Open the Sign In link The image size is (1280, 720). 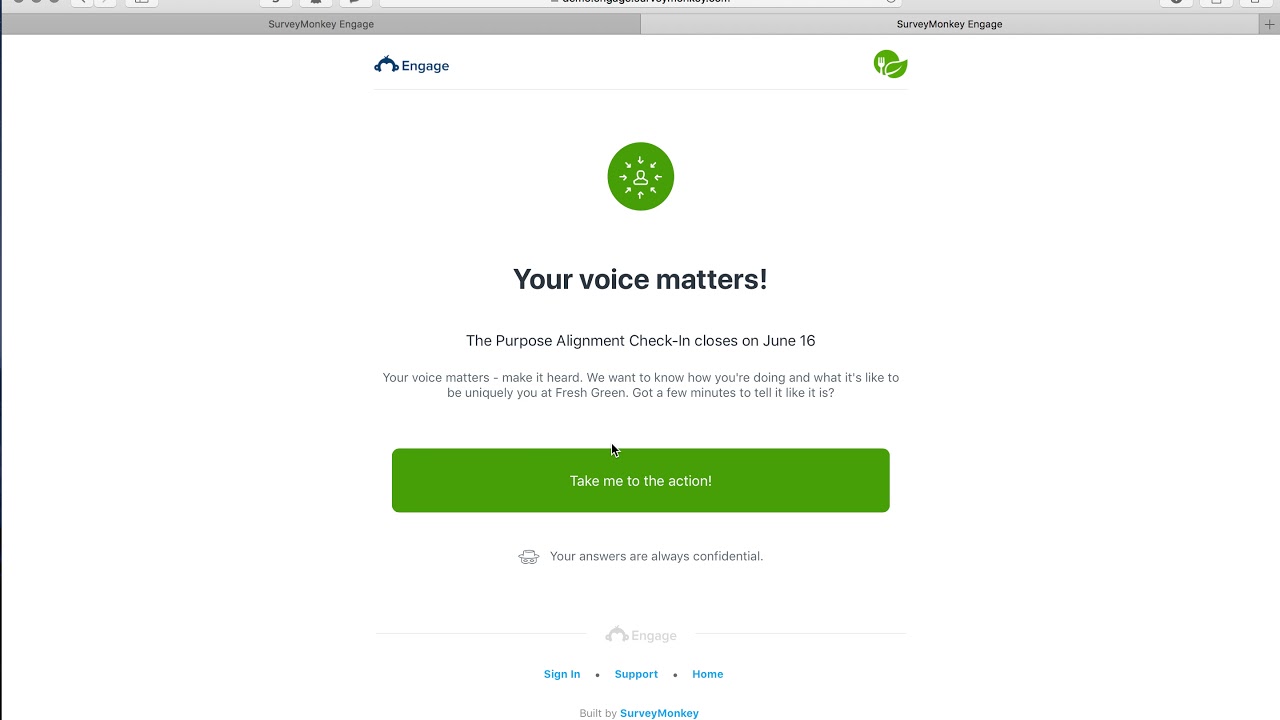tap(562, 674)
